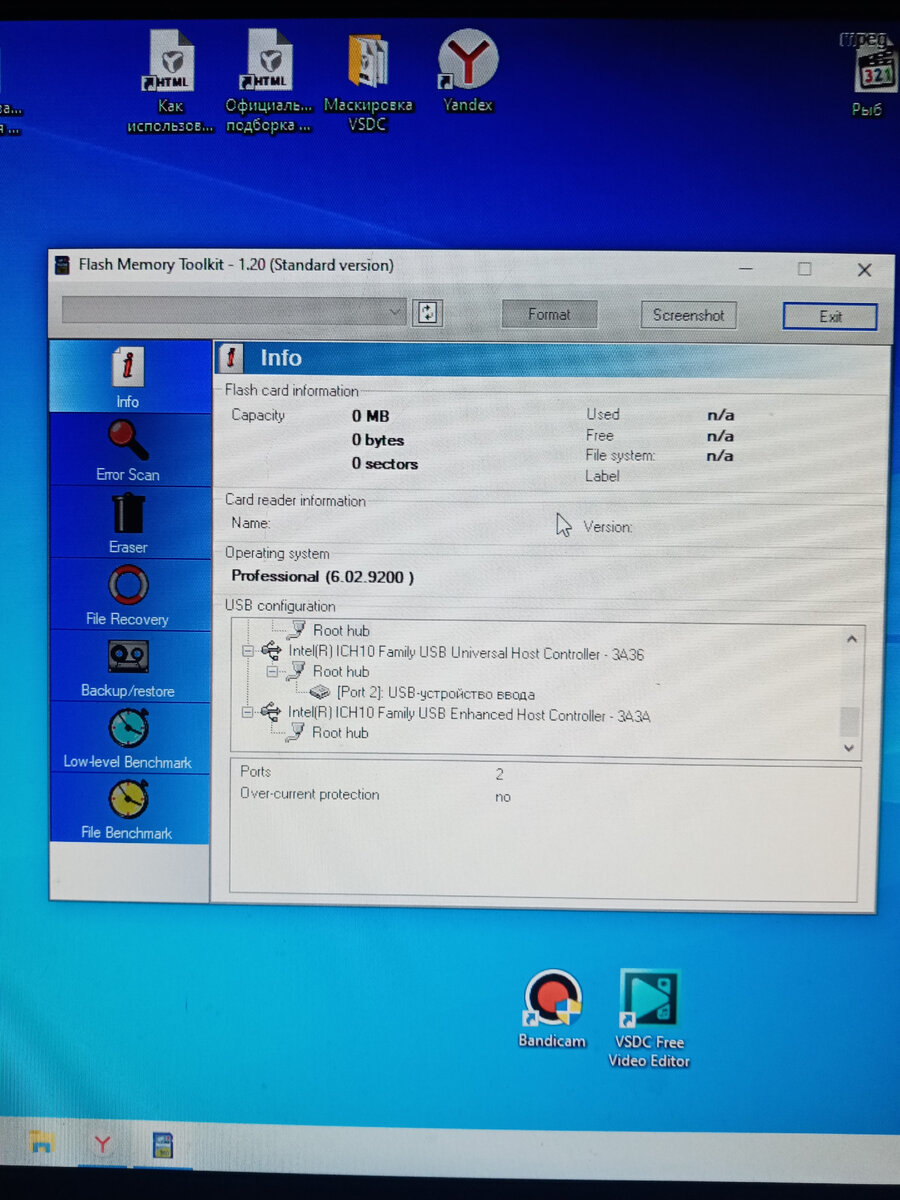This screenshot has height=1200, width=900.
Task: Click the refresh device list icon
Action: tap(428, 312)
